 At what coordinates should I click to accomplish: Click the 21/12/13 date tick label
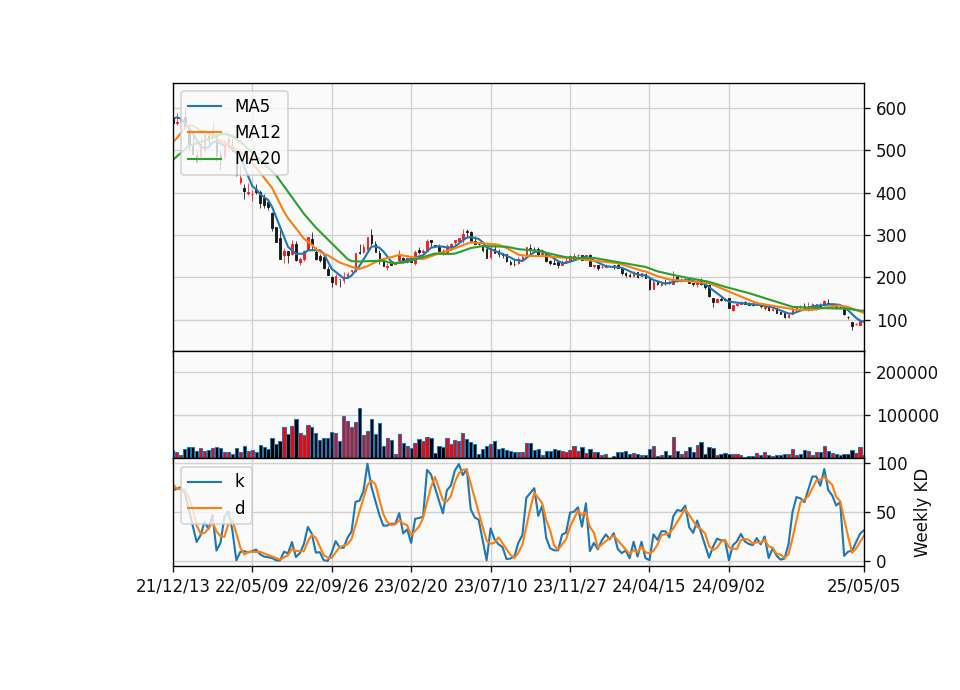tap(173, 586)
